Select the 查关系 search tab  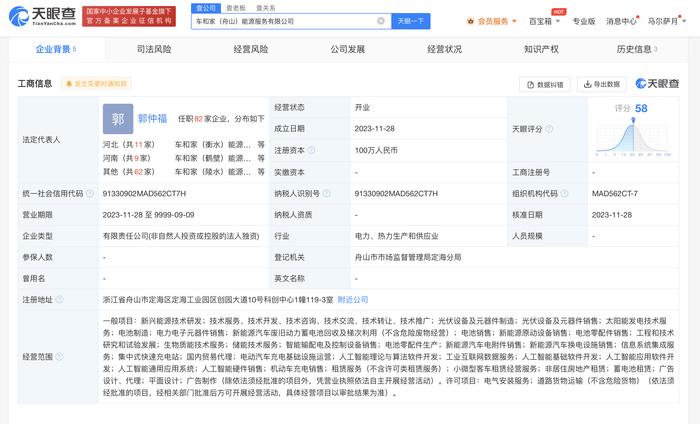click(266, 8)
